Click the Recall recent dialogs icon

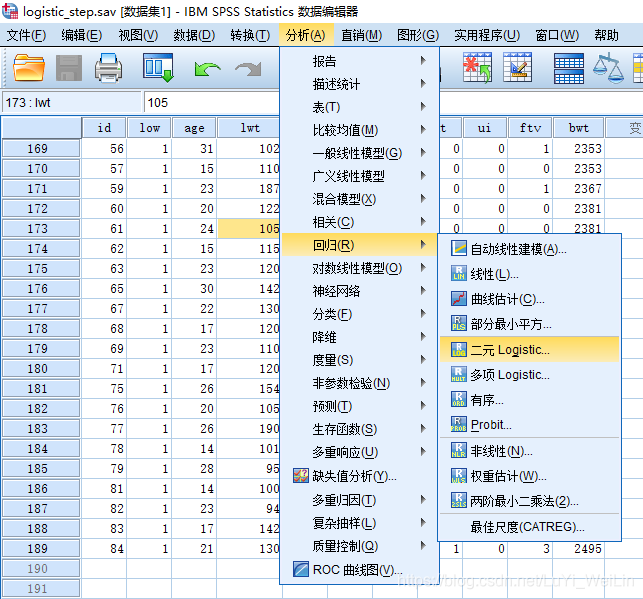point(158,68)
